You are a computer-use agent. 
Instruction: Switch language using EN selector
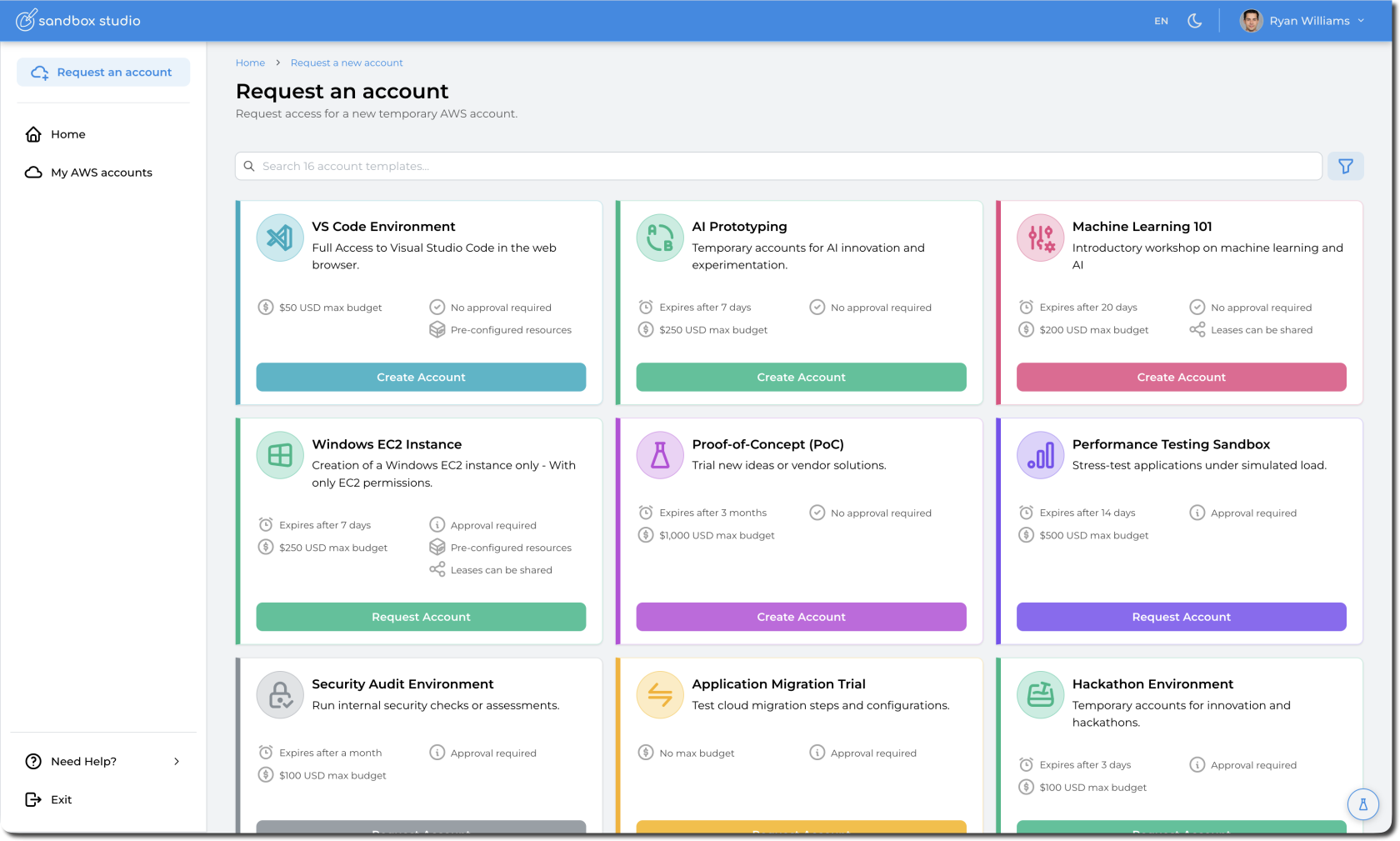pyautogui.click(x=1161, y=21)
